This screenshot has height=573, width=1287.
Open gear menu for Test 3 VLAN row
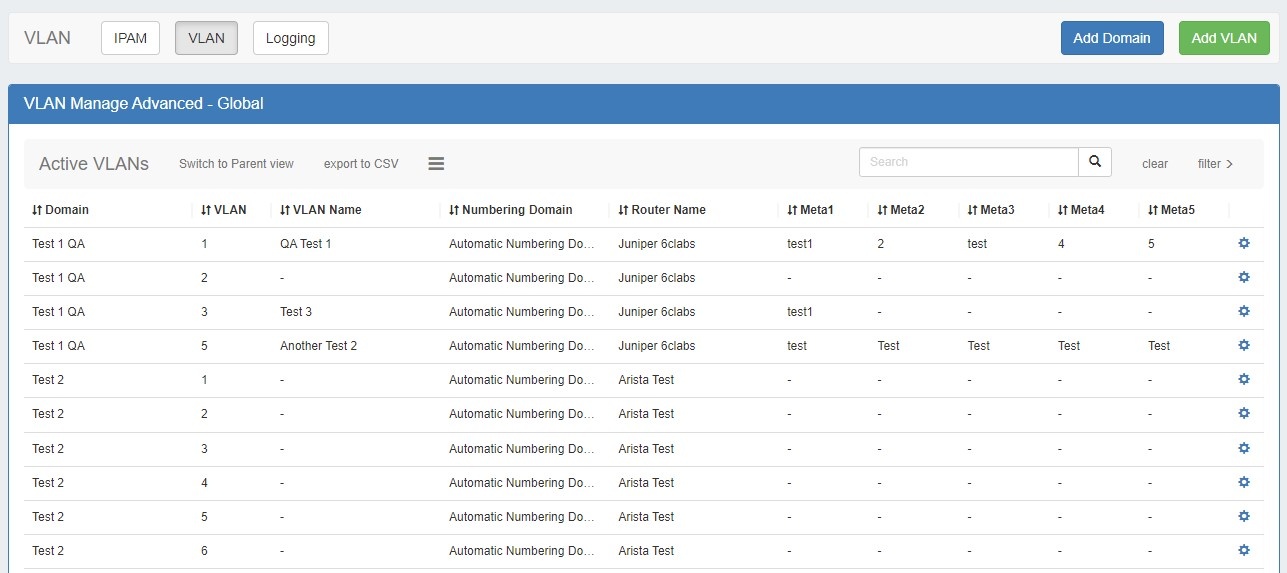pyautogui.click(x=1244, y=311)
